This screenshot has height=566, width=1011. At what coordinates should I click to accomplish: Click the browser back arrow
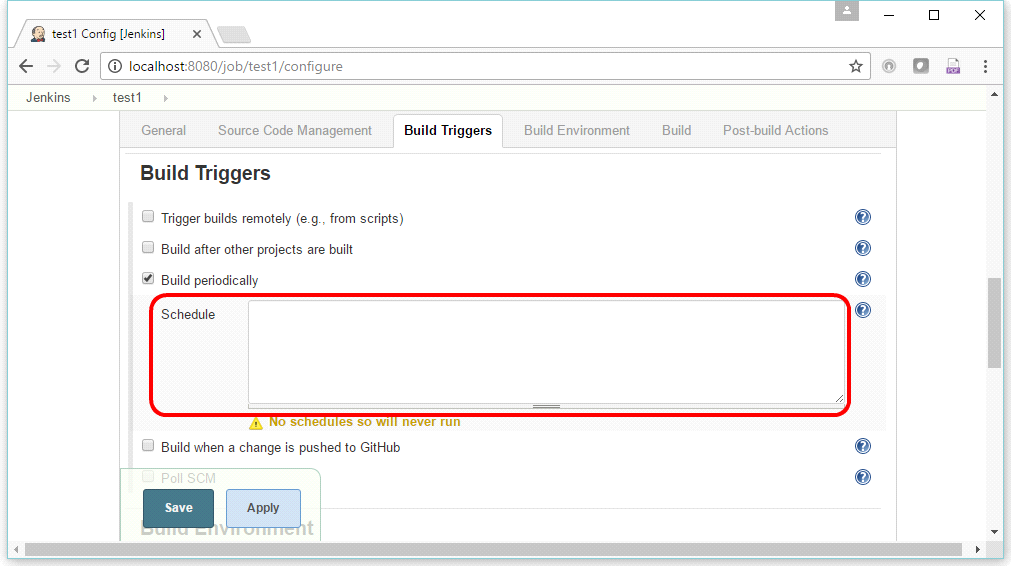26,66
